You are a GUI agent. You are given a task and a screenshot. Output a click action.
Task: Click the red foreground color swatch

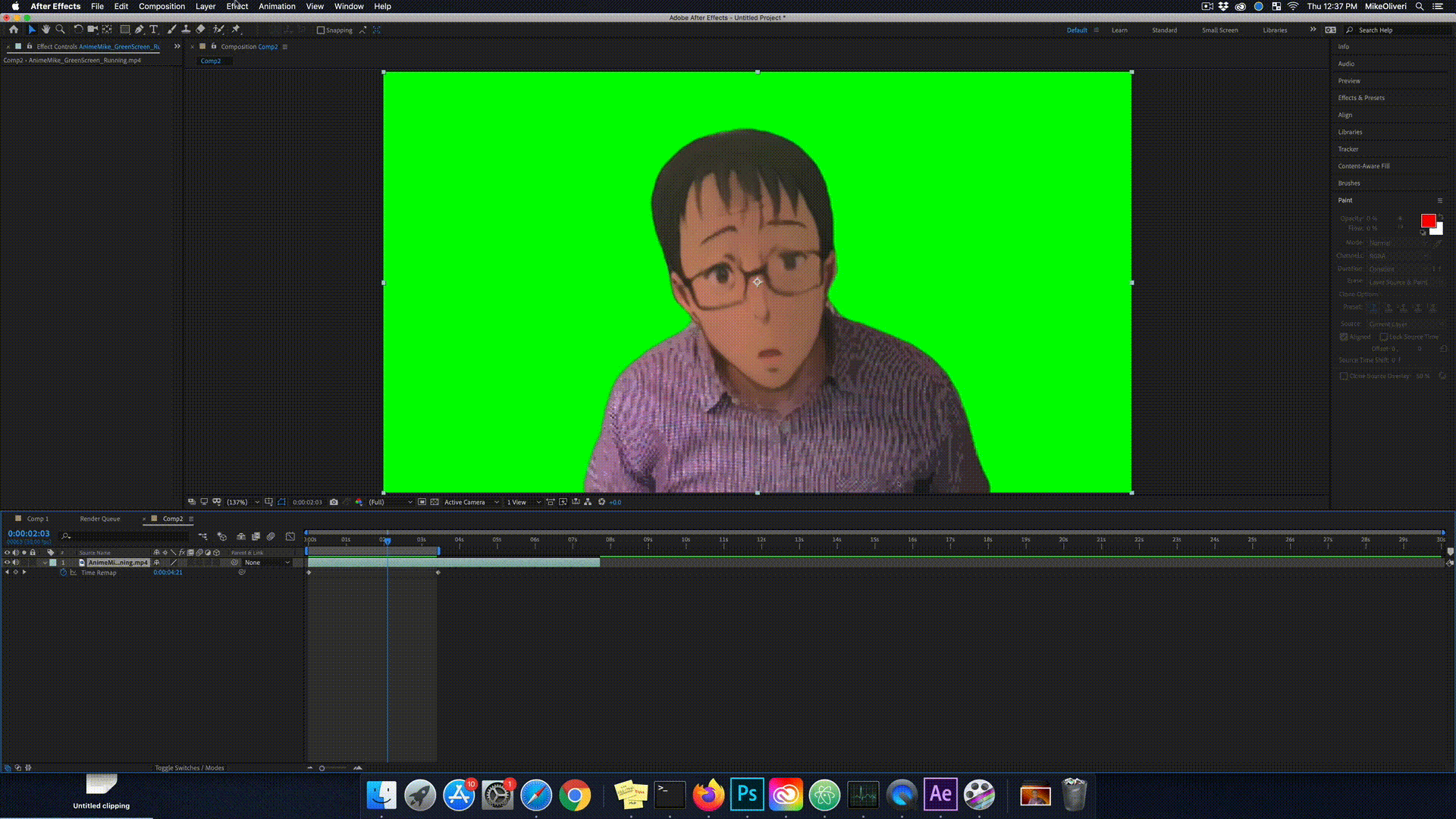1428,221
